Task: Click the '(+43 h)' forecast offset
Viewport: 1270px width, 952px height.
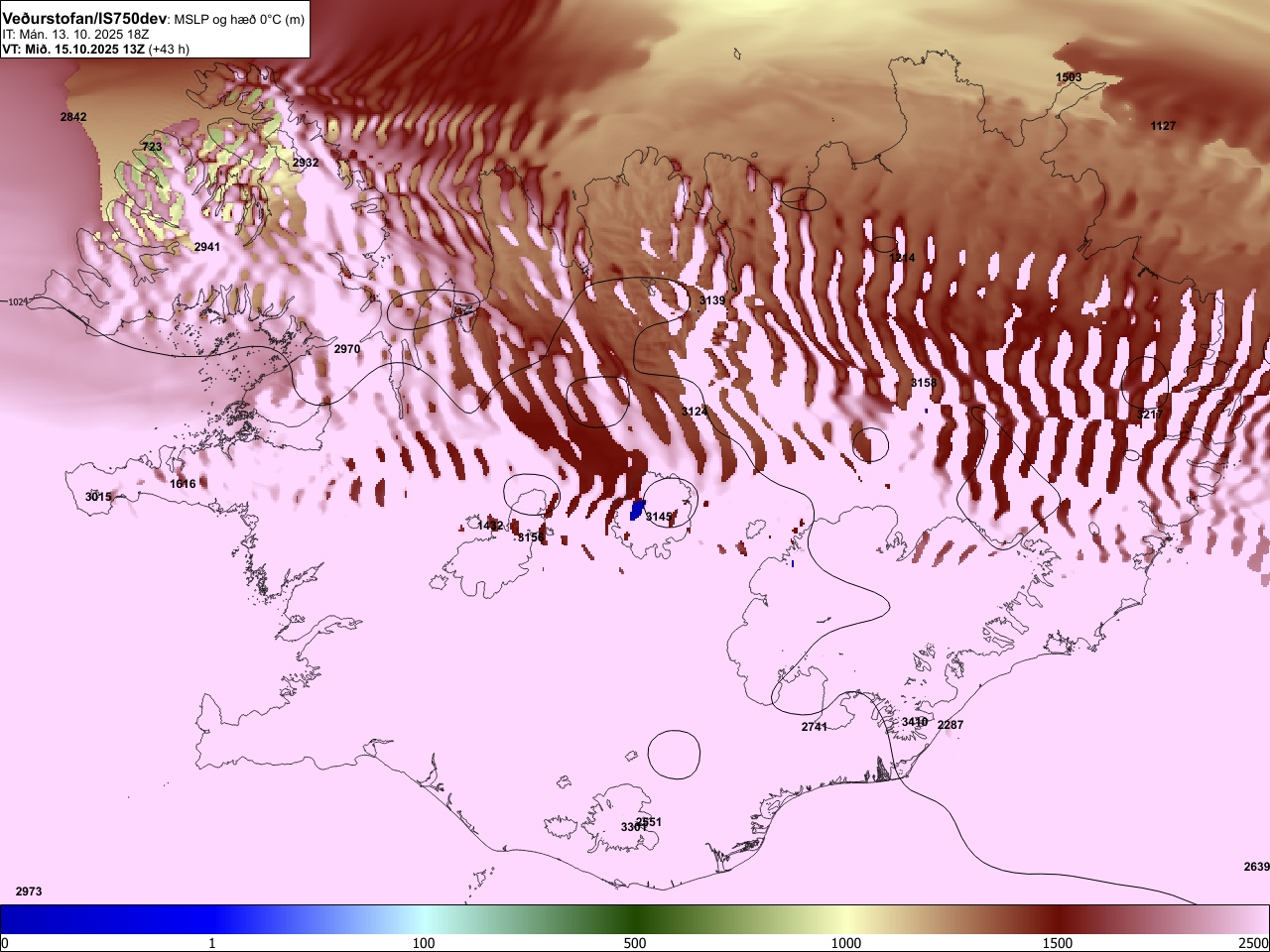Action: [x=169, y=49]
